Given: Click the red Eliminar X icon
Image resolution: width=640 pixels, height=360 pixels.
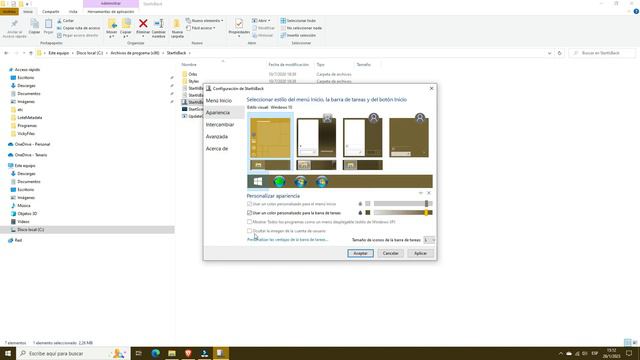Looking at the screenshot, I should click(x=143, y=24).
